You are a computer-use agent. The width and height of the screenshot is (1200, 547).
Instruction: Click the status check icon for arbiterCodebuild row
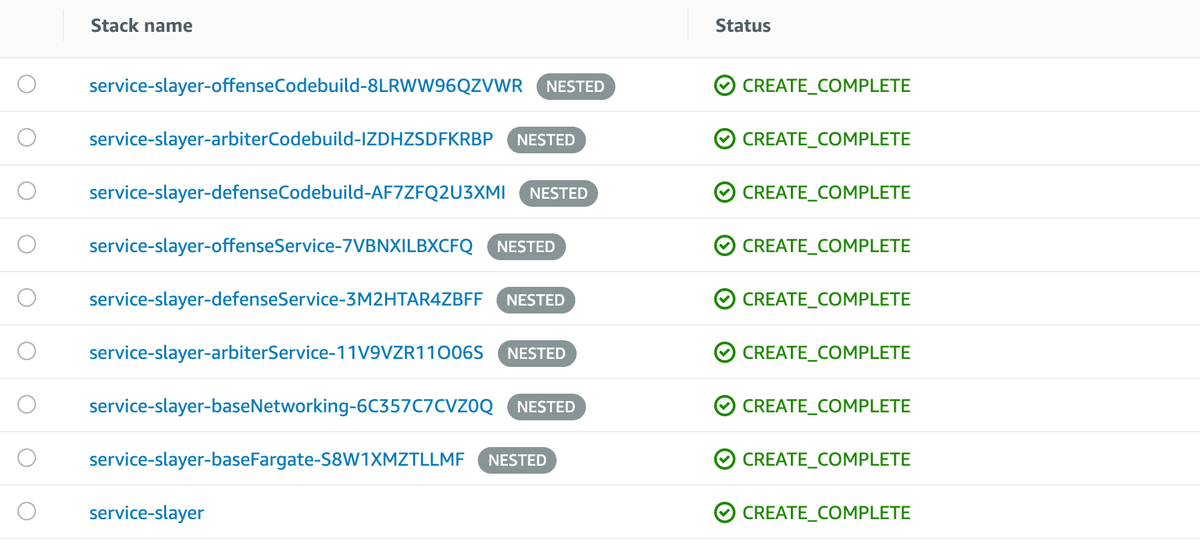(725, 139)
